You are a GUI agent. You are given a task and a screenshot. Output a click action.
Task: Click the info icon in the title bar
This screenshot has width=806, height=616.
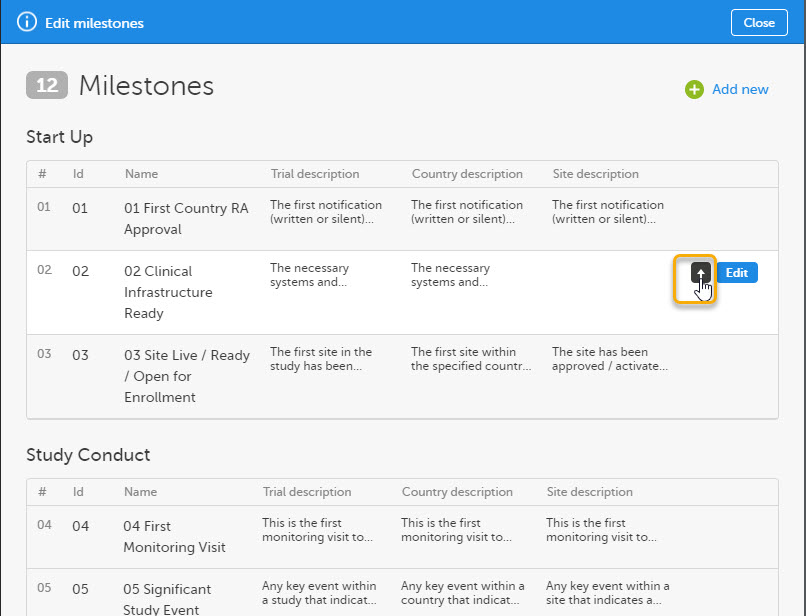pos(26,22)
